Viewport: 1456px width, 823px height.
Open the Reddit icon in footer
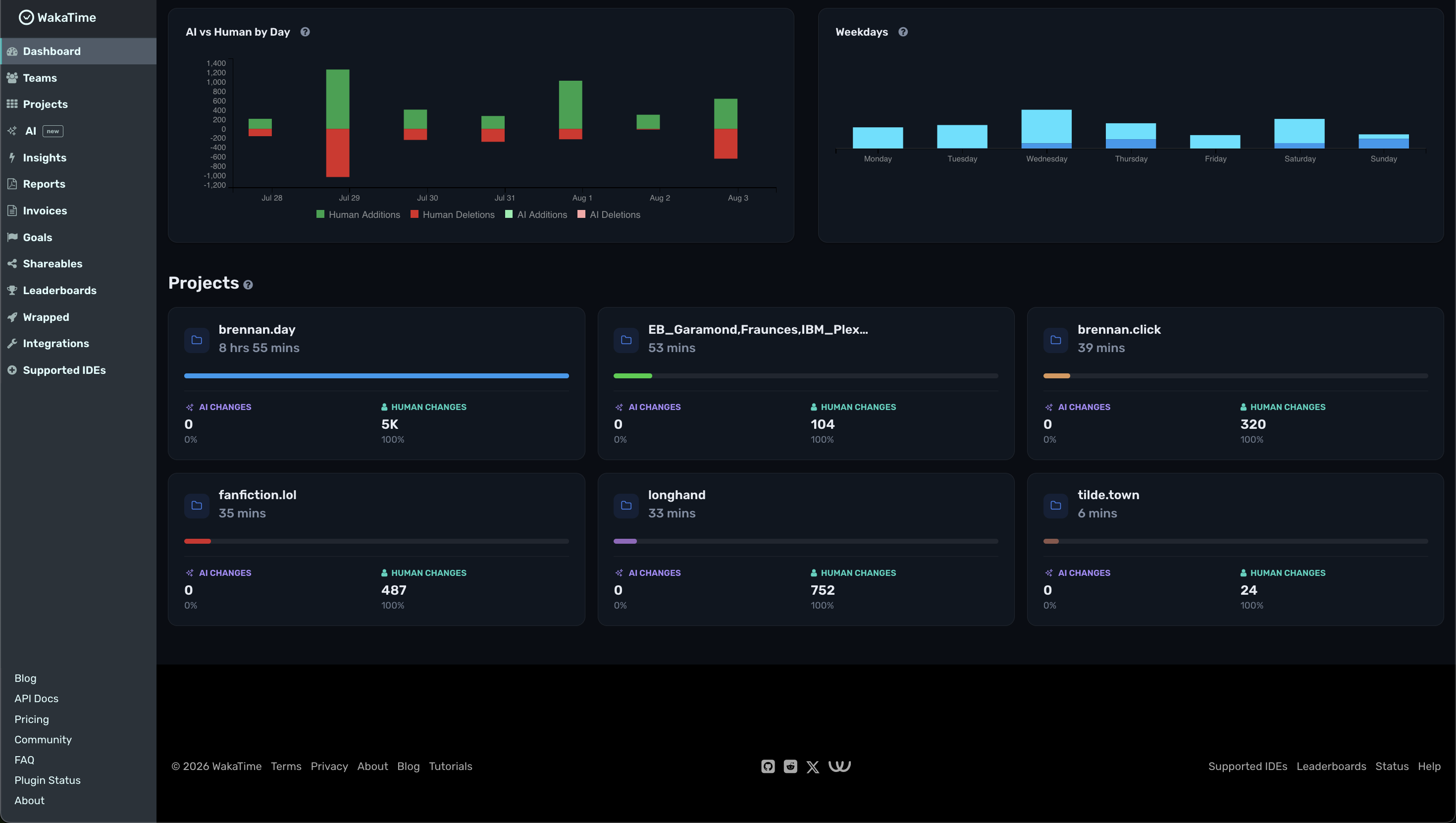click(x=790, y=767)
